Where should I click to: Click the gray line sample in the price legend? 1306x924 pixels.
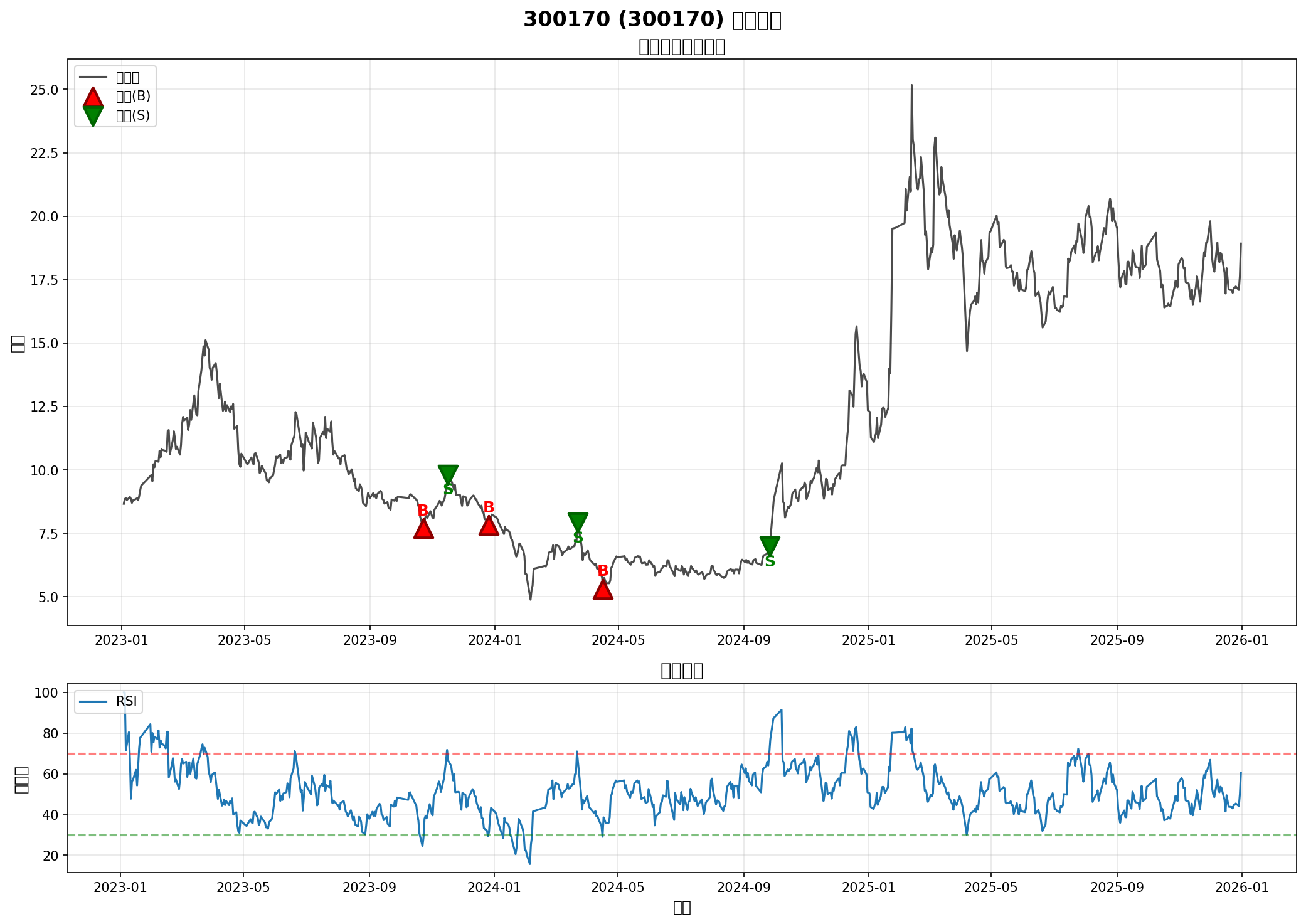point(93,77)
